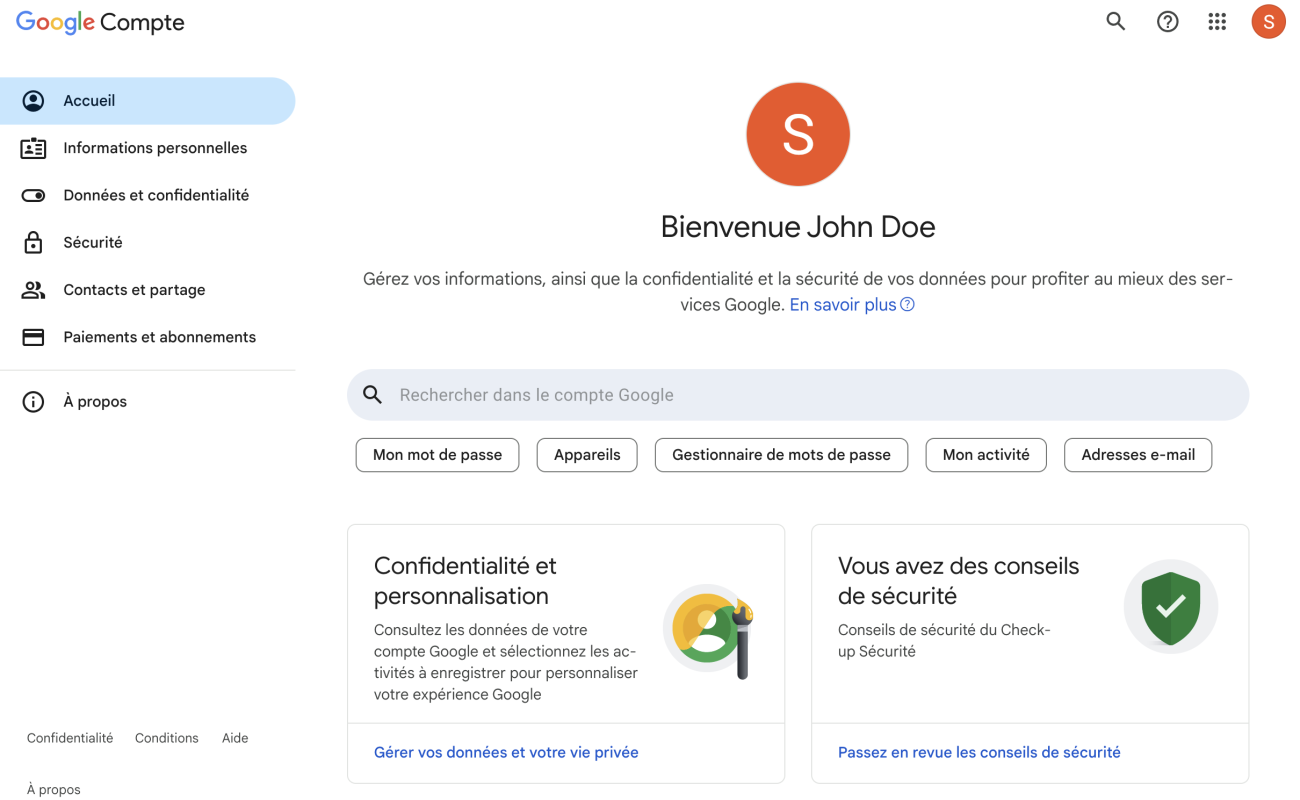Click the large S profile picture
Viewport: 1300px width, 800px height.
tap(798, 134)
